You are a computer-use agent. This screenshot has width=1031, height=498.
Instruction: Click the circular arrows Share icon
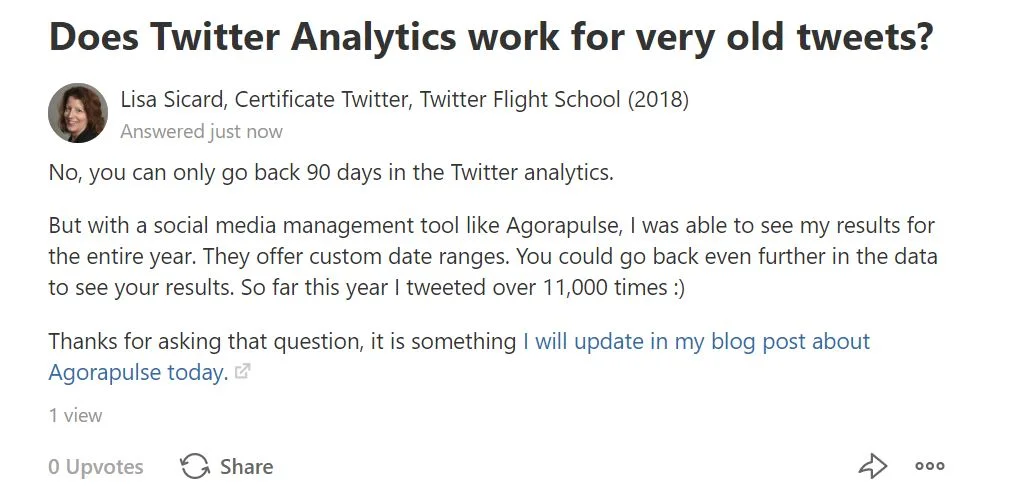click(x=195, y=466)
